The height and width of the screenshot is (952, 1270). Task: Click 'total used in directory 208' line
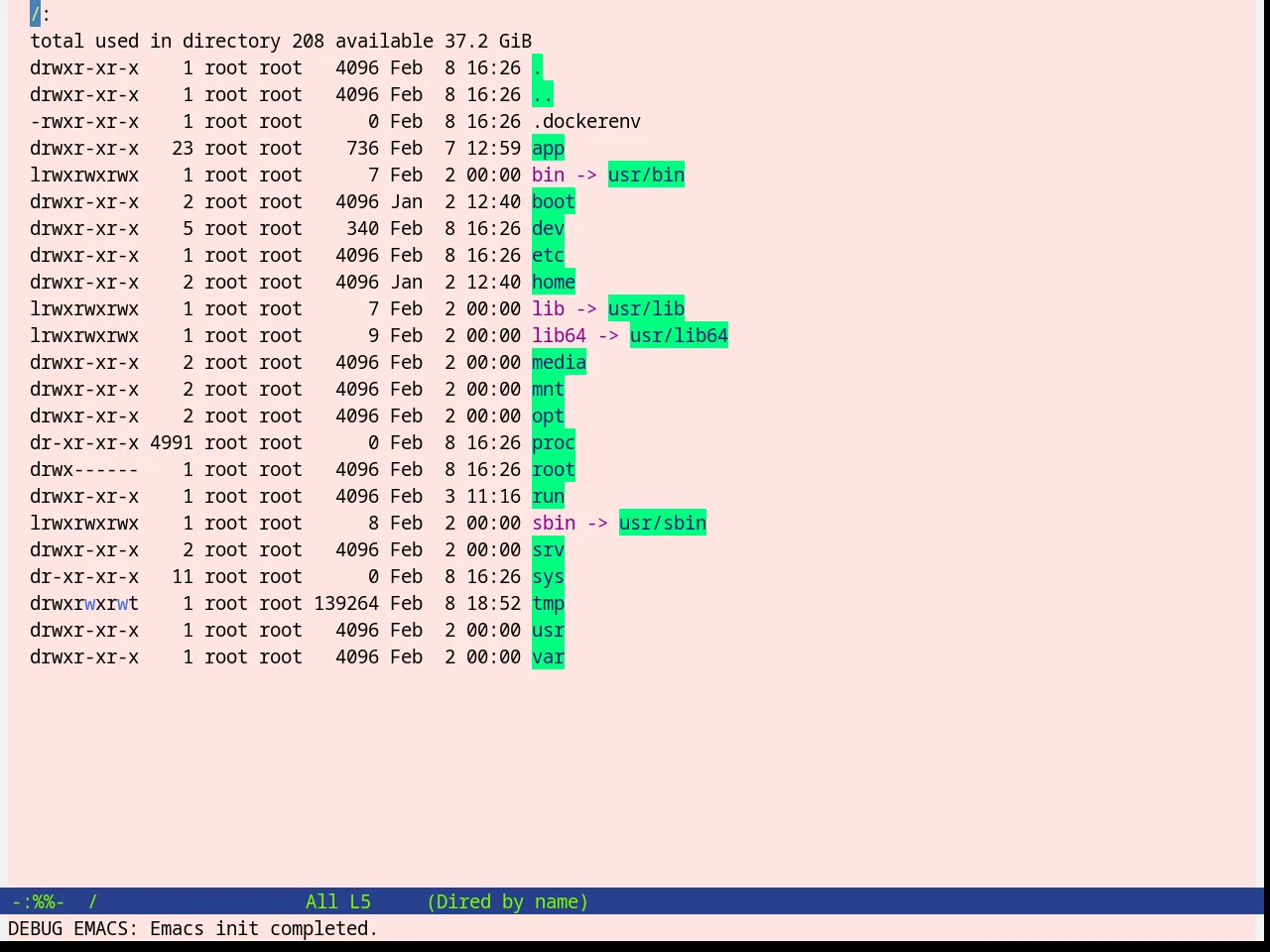[x=177, y=42]
